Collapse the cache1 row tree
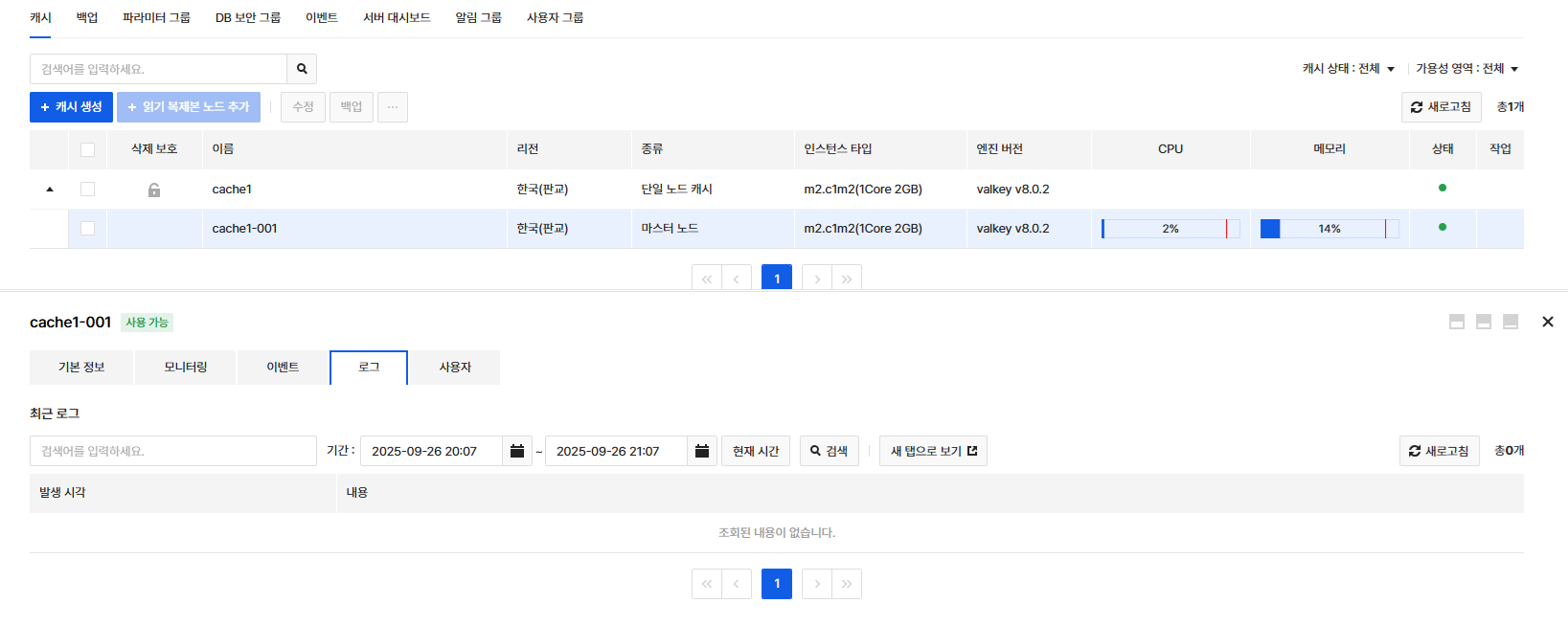This screenshot has height=626, width=1568. pos(50,190)
